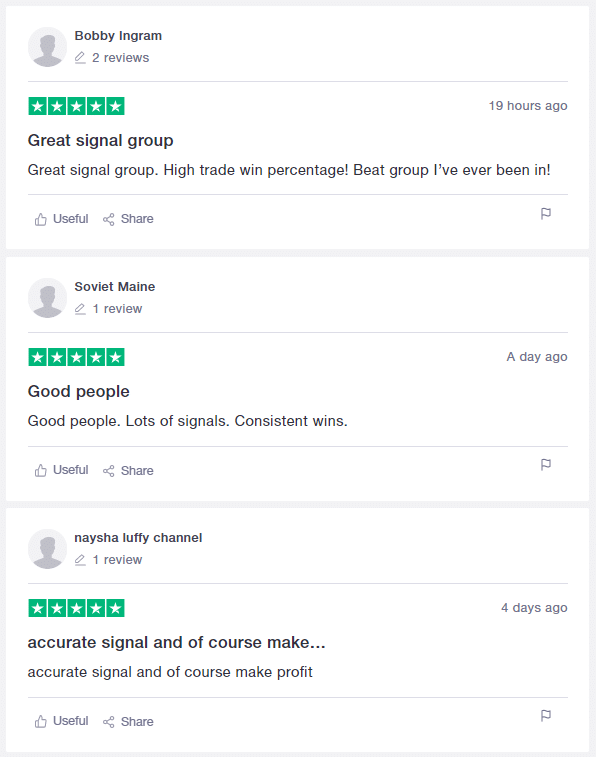Click thumbs-up icon on Bobby Ingram's review
596x757 pixels.
tap(41, 219)
